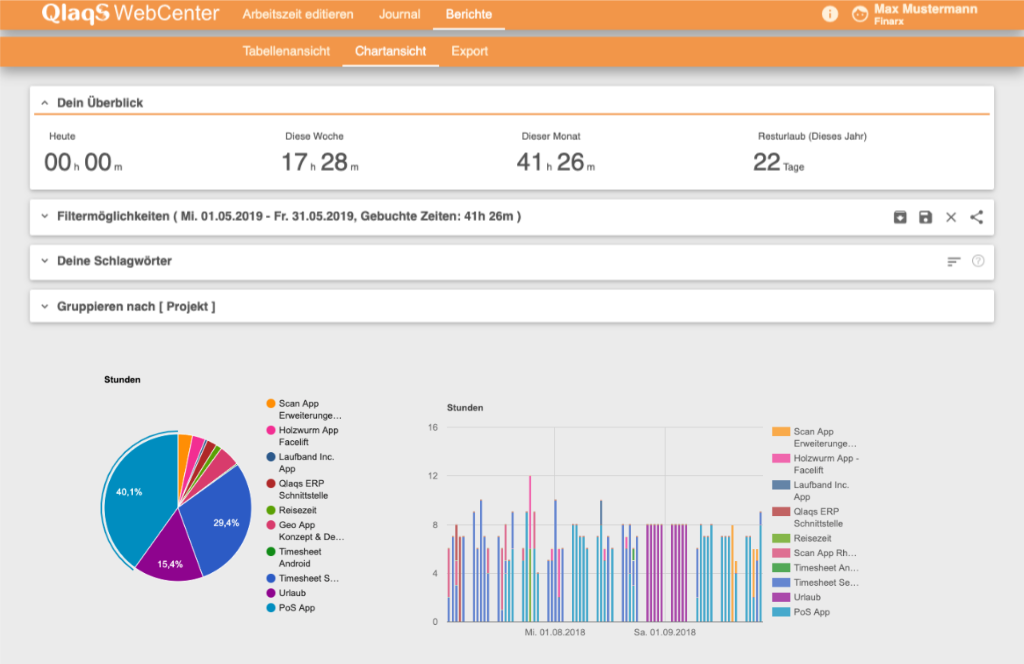This screenshot has height=664, width=1024.
Task: Click the Diese Woche 17h 28m value
Action: [319, 162]
